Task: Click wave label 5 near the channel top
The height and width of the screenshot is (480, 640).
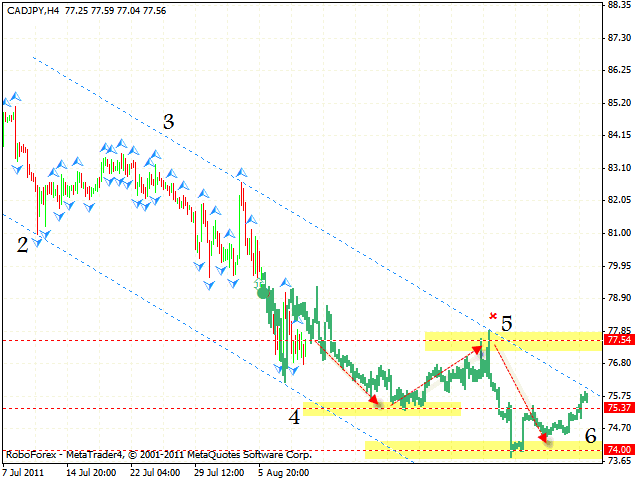Action: click(507, 323)
